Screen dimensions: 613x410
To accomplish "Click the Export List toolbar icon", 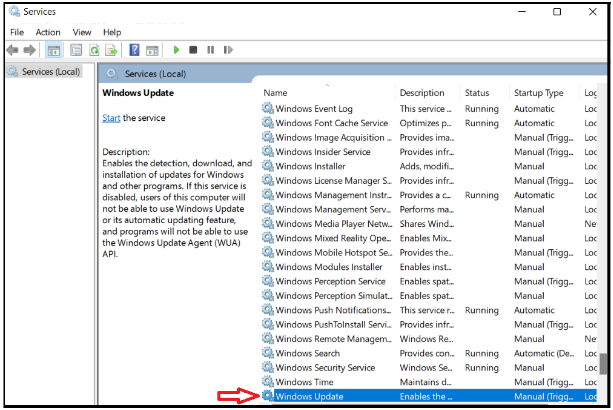I will pyautogui.click(x=111, y=50).
